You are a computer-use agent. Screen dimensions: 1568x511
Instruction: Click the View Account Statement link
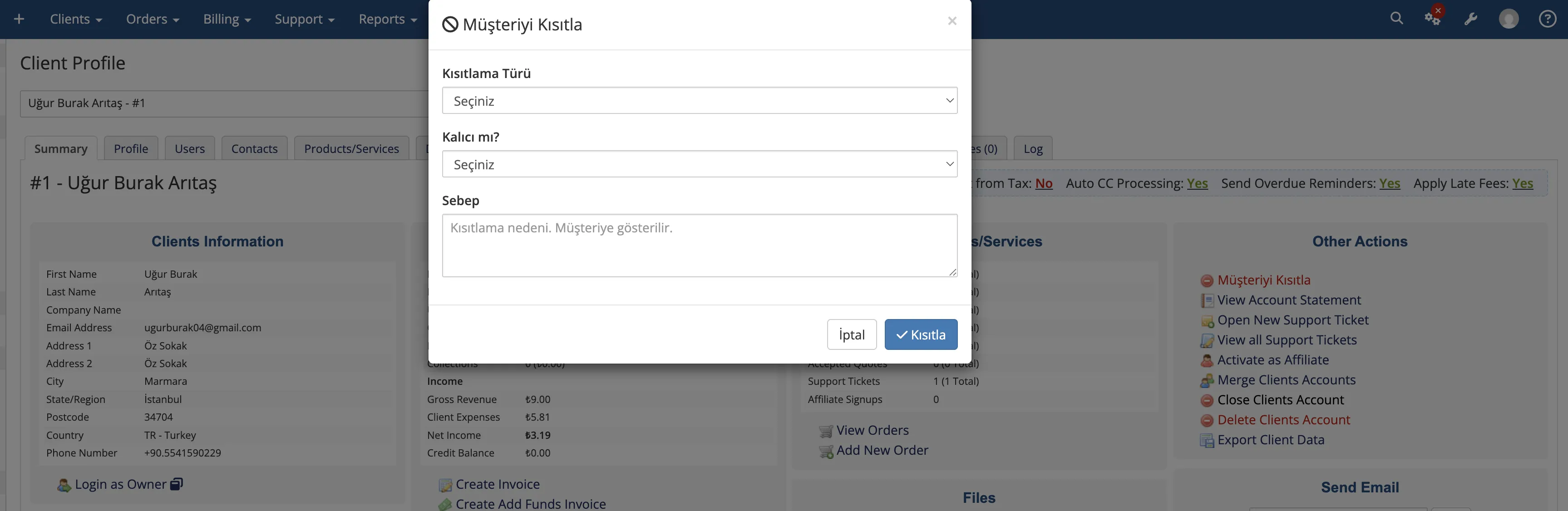click(1289, 300)
